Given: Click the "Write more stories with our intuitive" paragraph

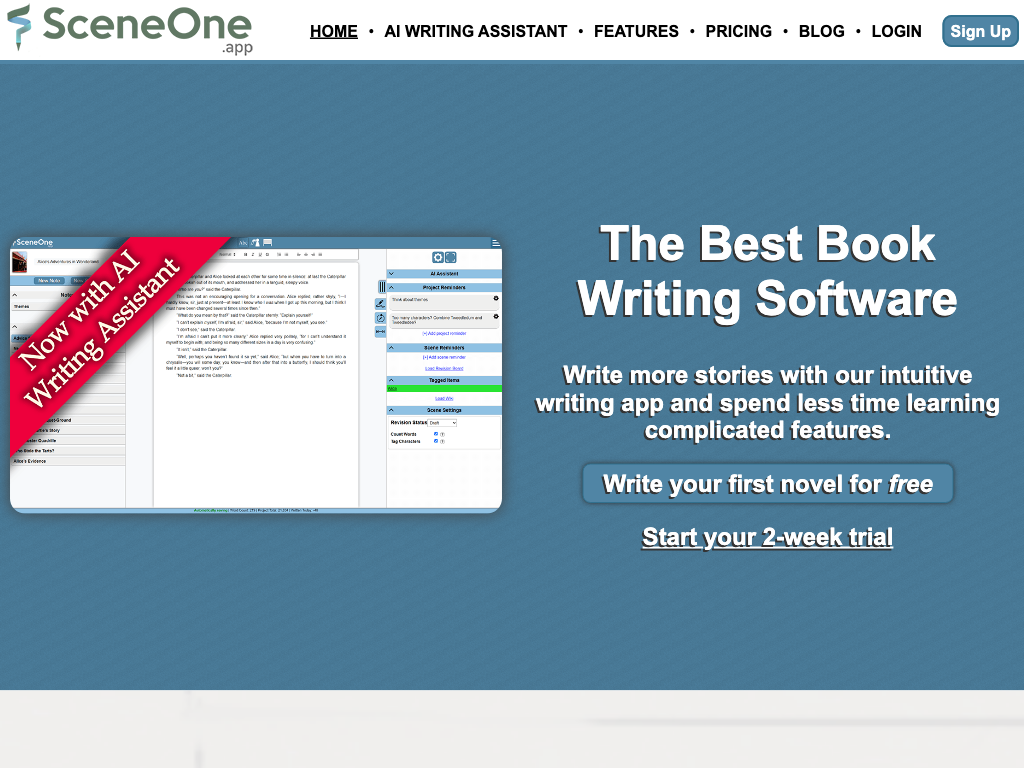Looking at the screenshot, I should pos(767,403).
